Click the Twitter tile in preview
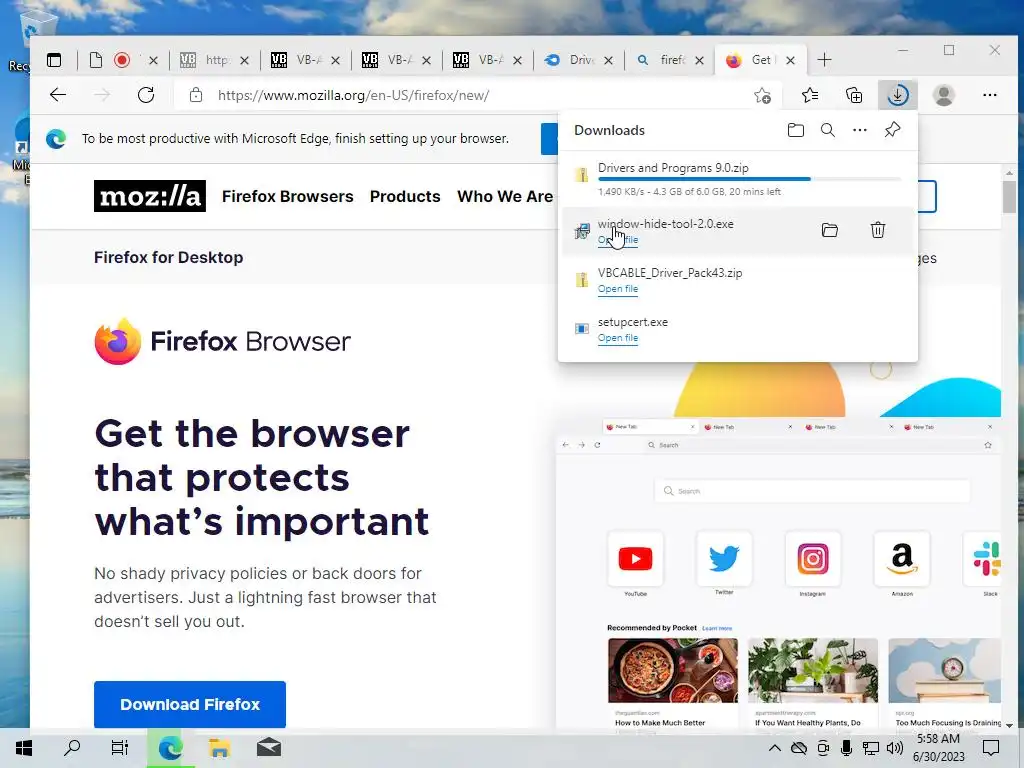This screenshot has width=1024, height=768. 724,559
